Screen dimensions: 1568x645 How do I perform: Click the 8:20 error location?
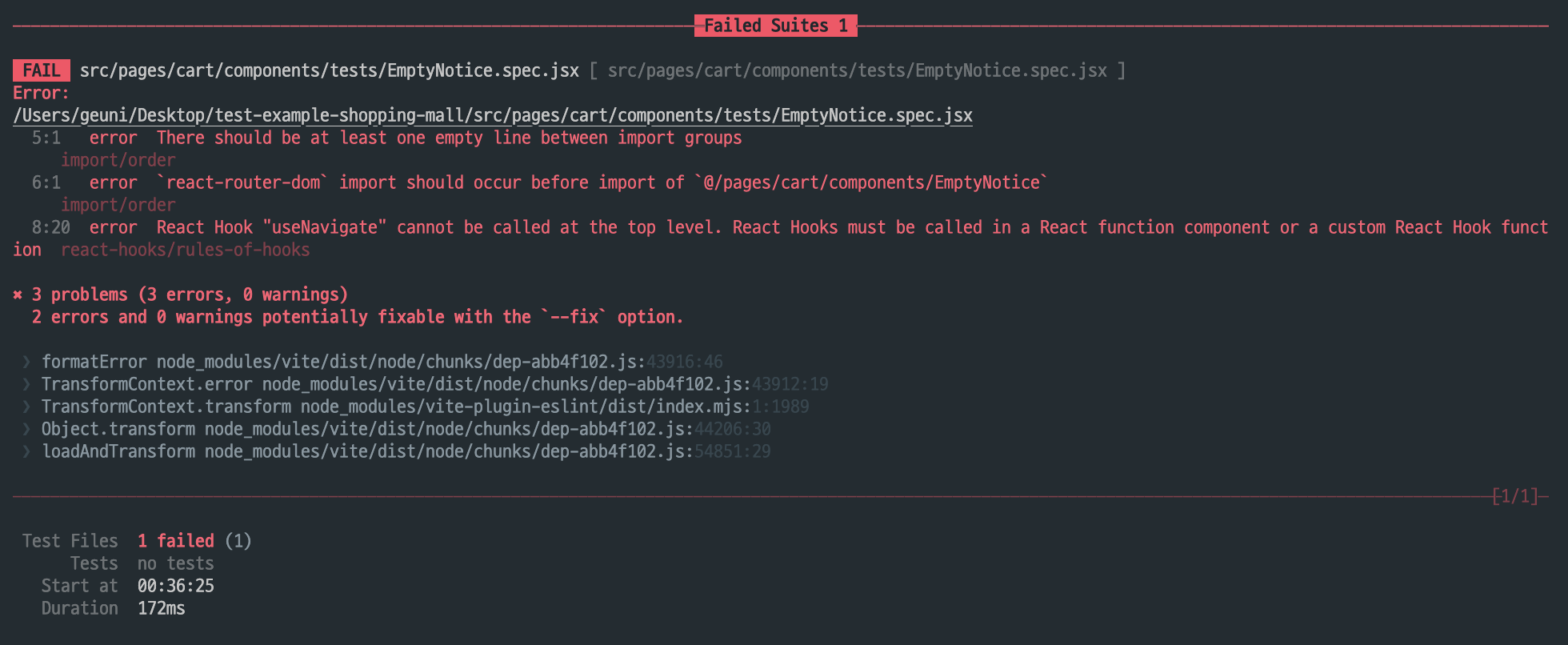(x=51, y=227)
